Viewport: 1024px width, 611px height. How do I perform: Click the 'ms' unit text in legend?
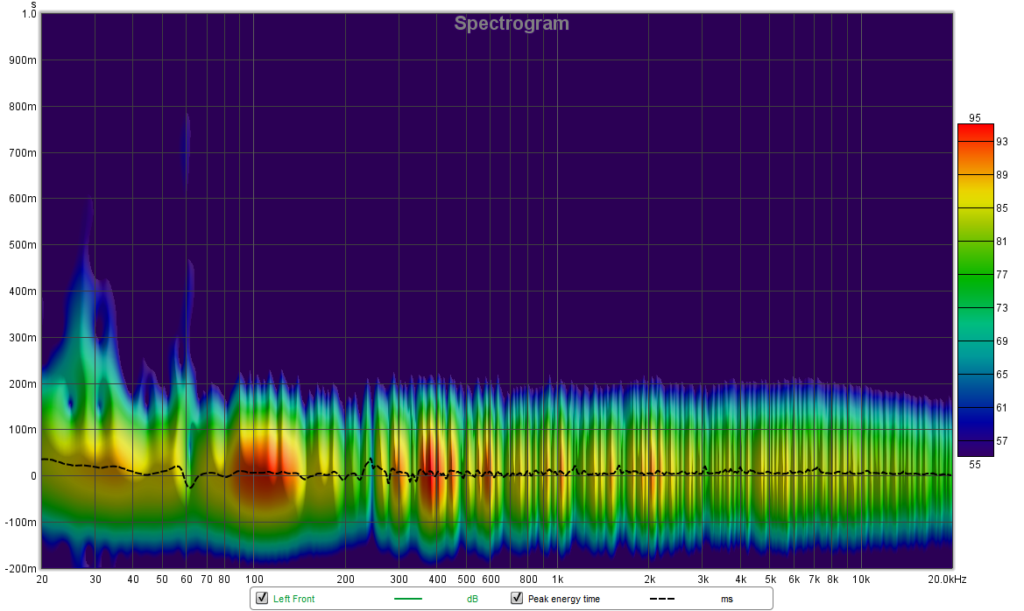coord(727,599)
